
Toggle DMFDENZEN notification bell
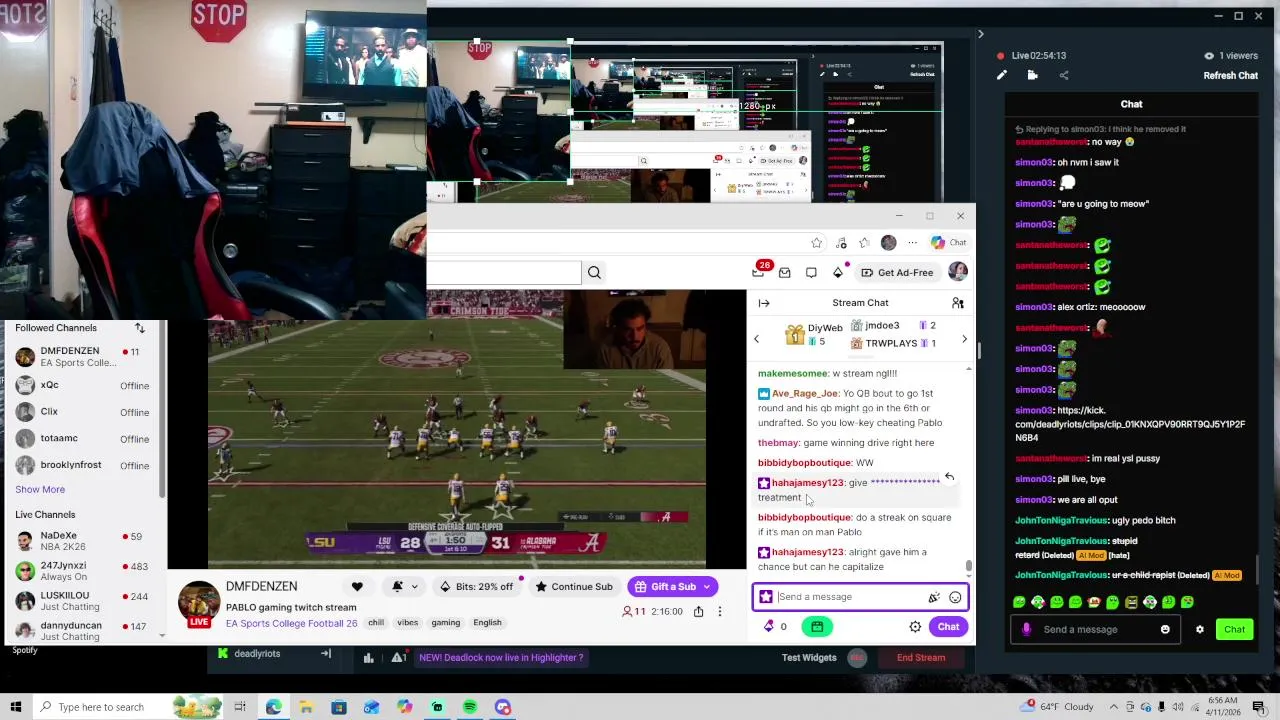coord(397,587)
